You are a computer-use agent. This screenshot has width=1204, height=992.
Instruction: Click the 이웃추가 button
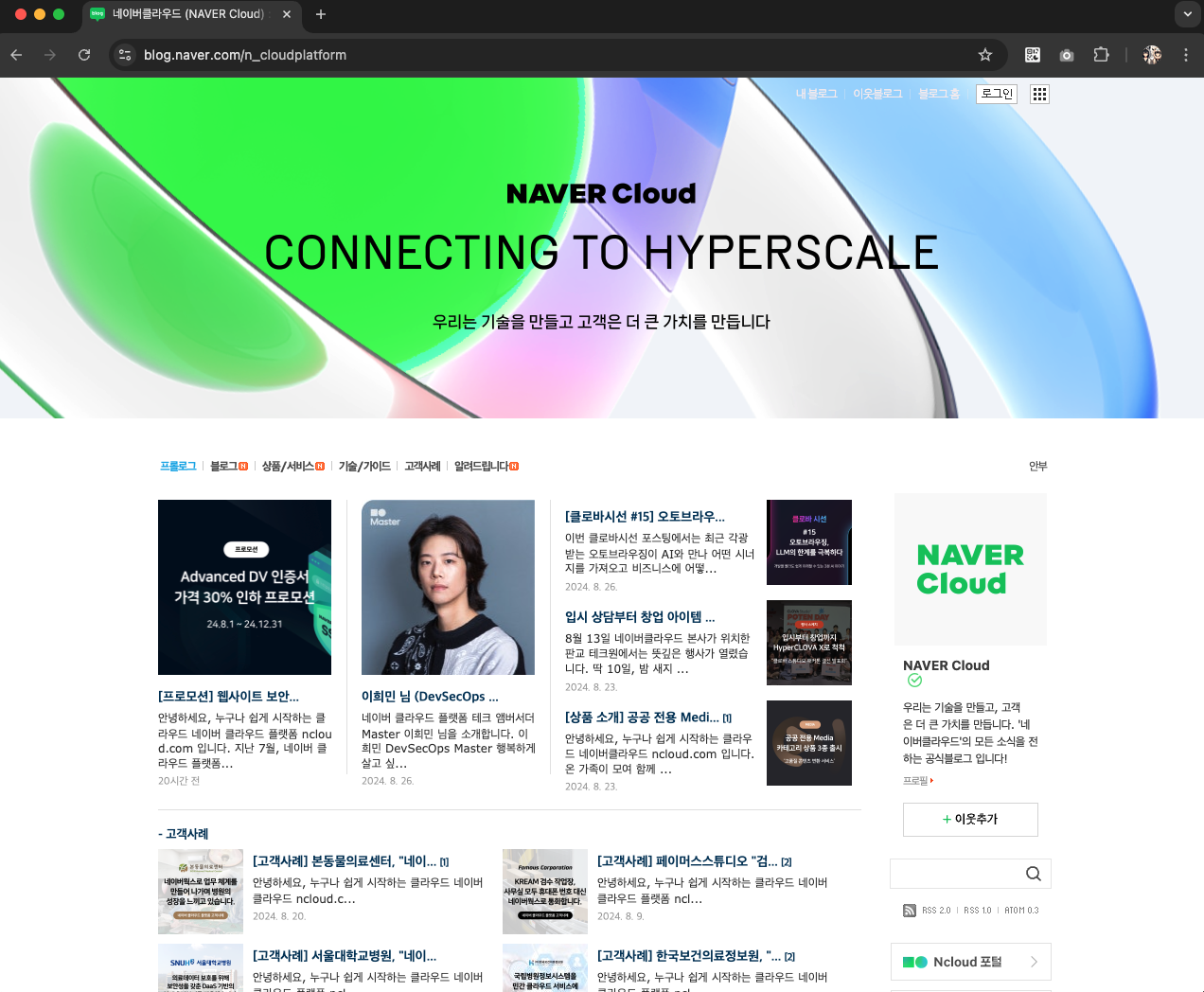970,820
